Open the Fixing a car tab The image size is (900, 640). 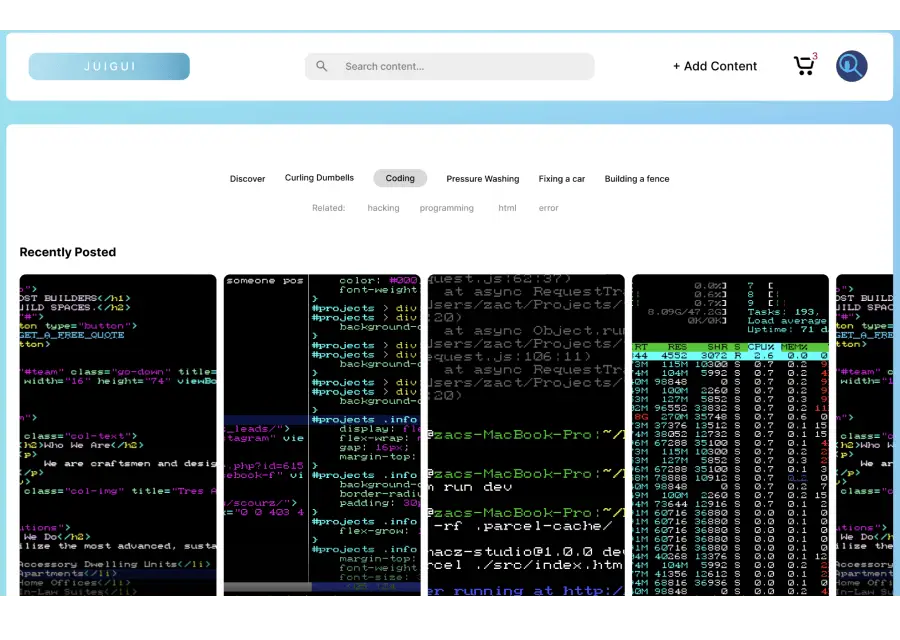click(x=561, y=179)
